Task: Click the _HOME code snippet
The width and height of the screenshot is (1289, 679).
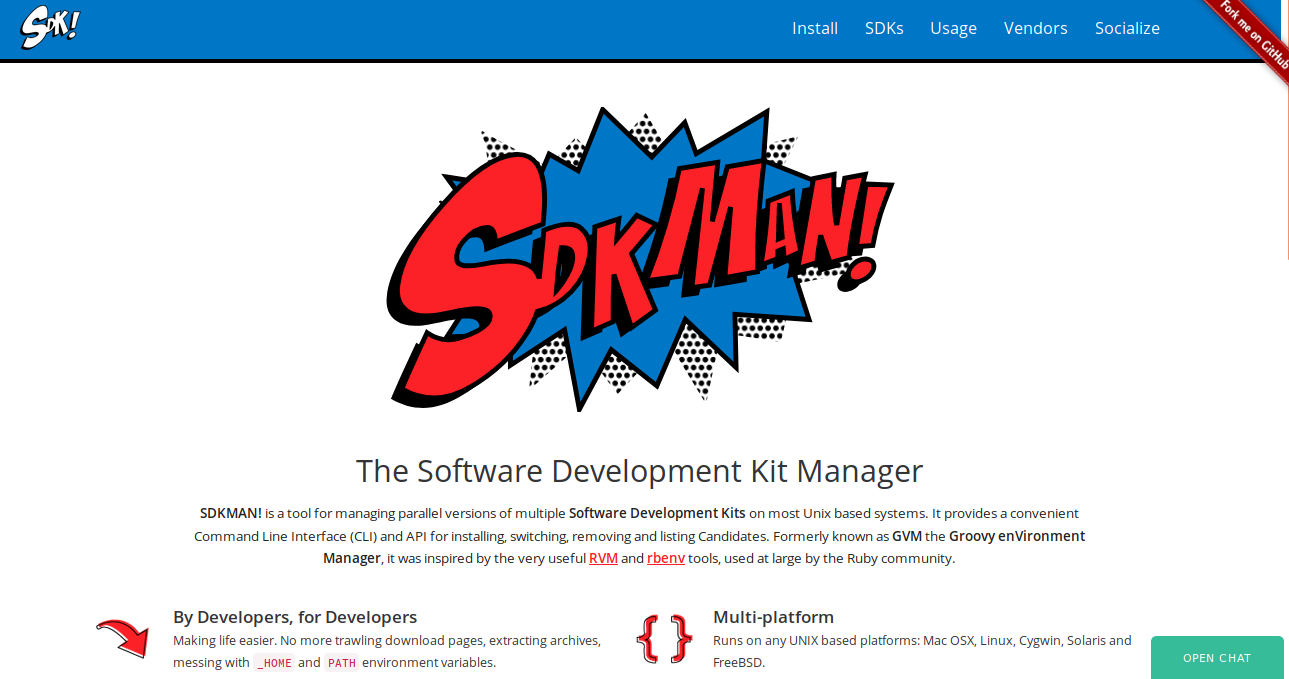Action: (x=274, y=663)
